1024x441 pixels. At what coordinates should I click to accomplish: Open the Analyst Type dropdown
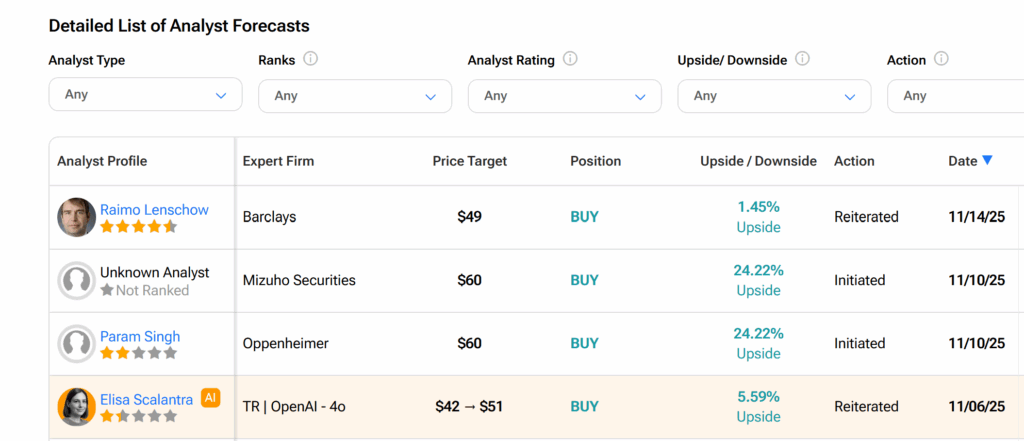coord(145,95)
